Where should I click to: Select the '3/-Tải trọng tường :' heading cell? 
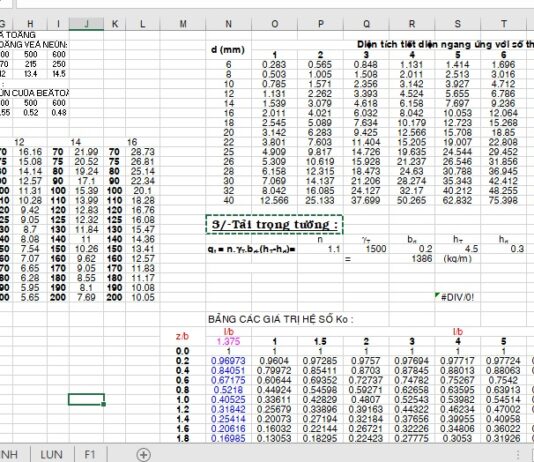[x=274, y=225]
